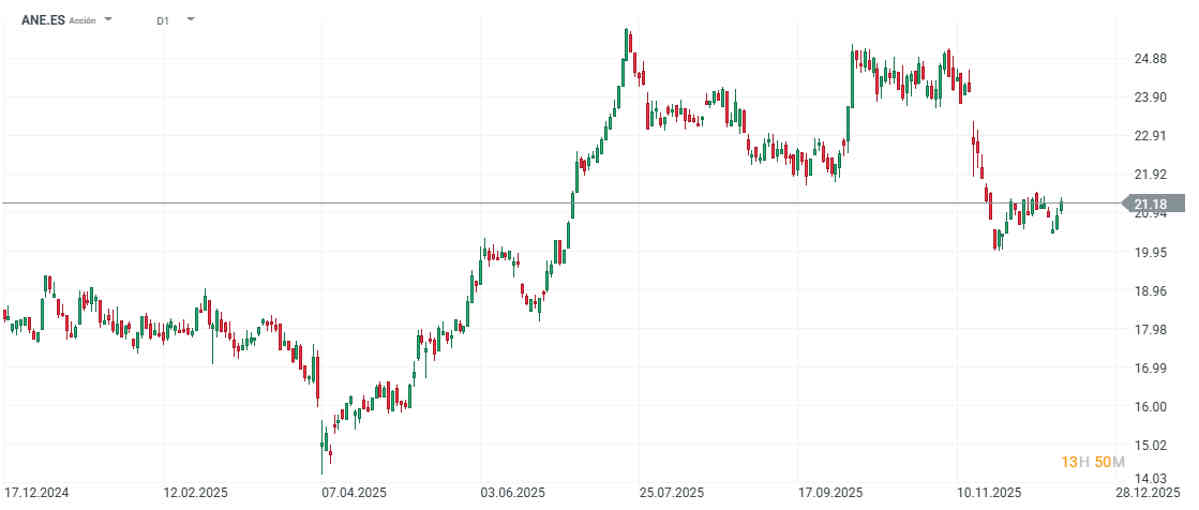1199x510 pixels.
Task: Click the Acción instrument type label
Action: (x=83, y=20)
